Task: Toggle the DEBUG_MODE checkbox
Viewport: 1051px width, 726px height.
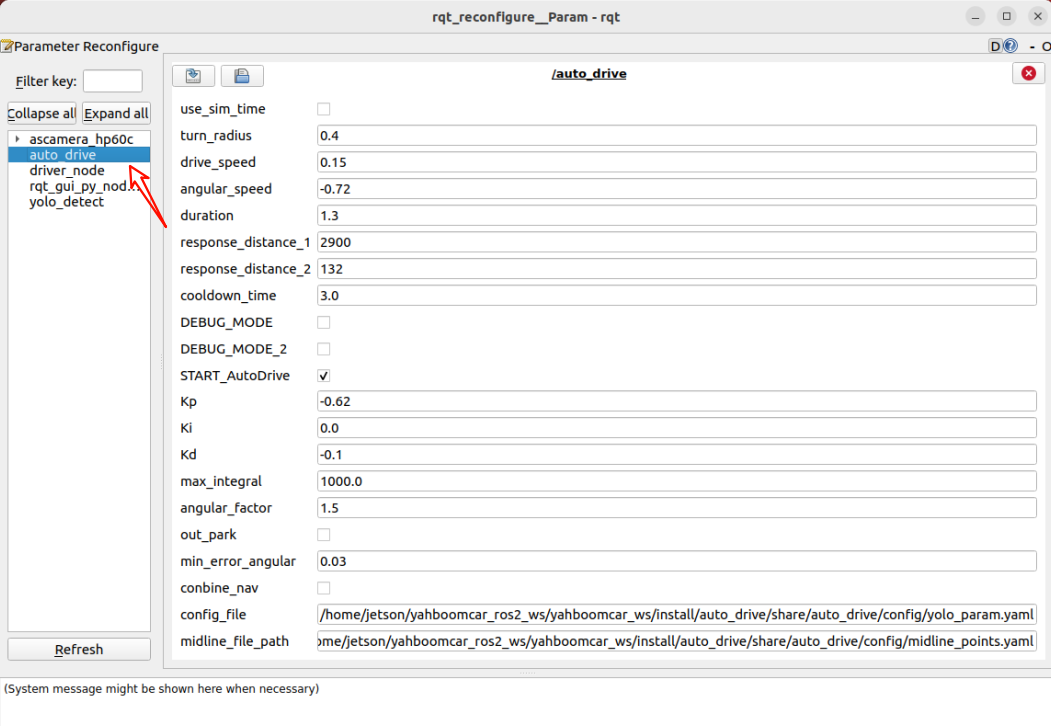Action: tap(323, 323)
